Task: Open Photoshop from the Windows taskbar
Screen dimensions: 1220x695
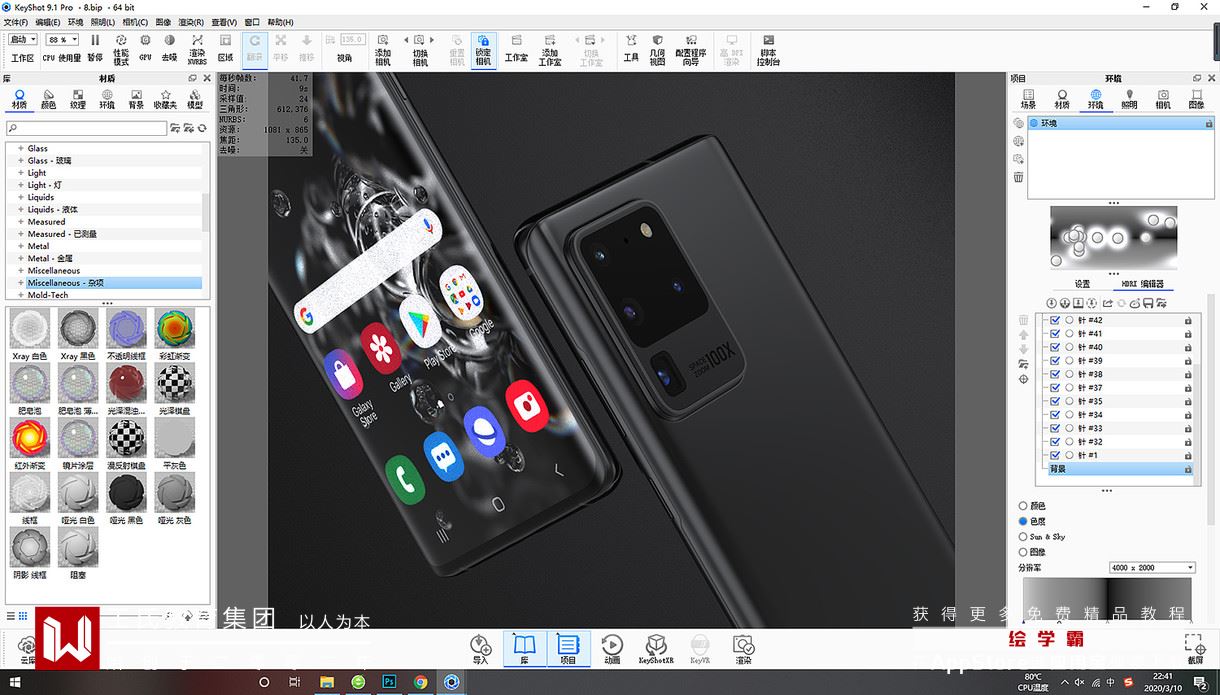Action: click(389, 682)
